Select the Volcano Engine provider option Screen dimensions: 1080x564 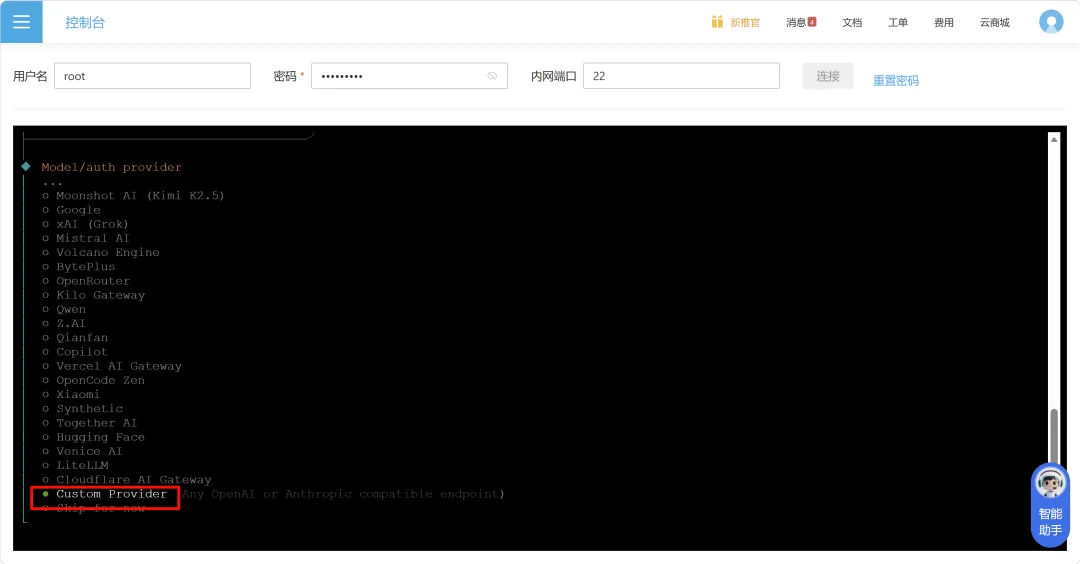[101, 253]
